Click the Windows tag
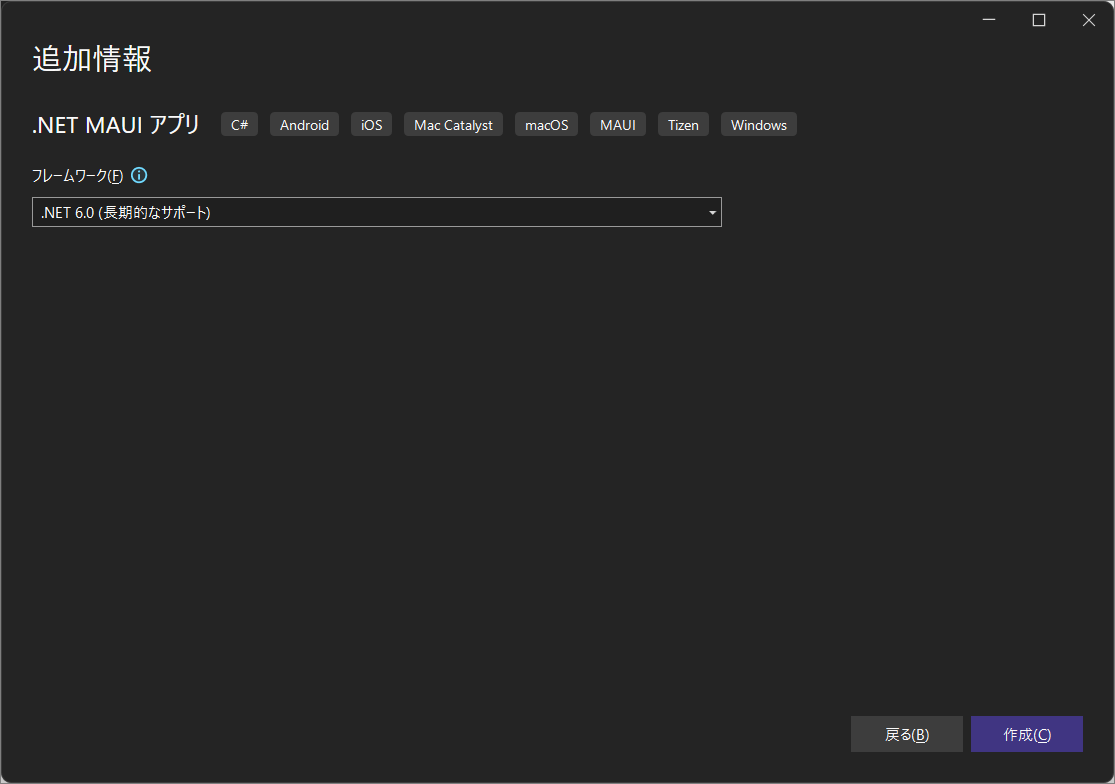The width and height of the screenshot is (1115, 784). tap(759, 124)
